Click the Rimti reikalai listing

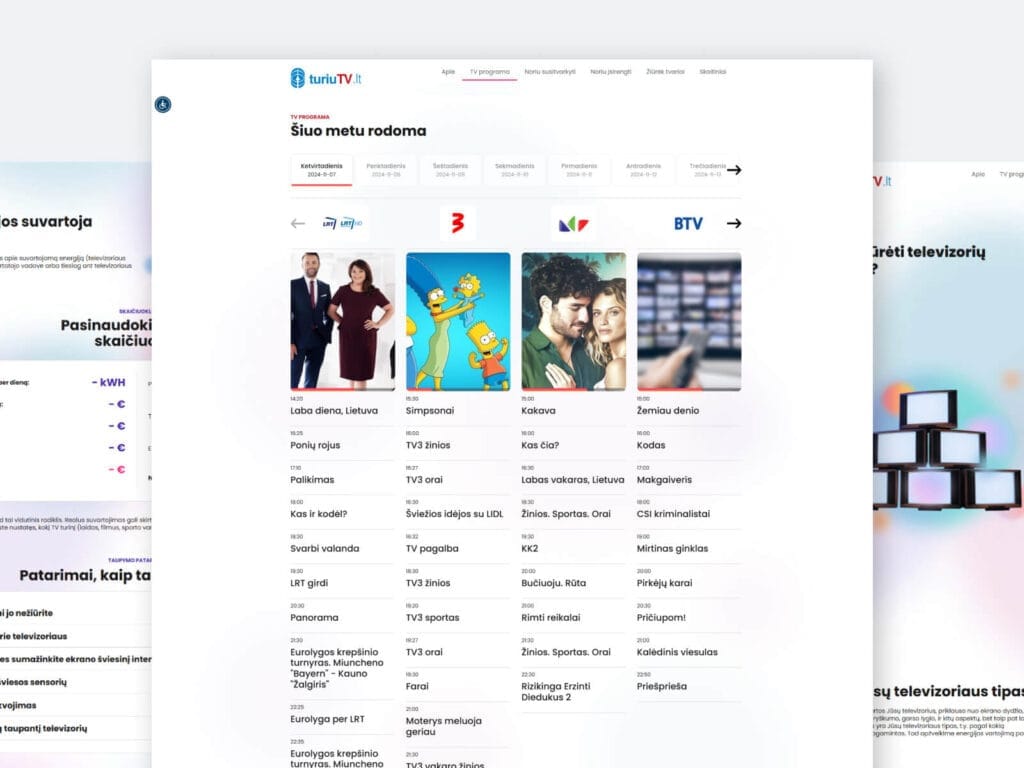[551, 618]
